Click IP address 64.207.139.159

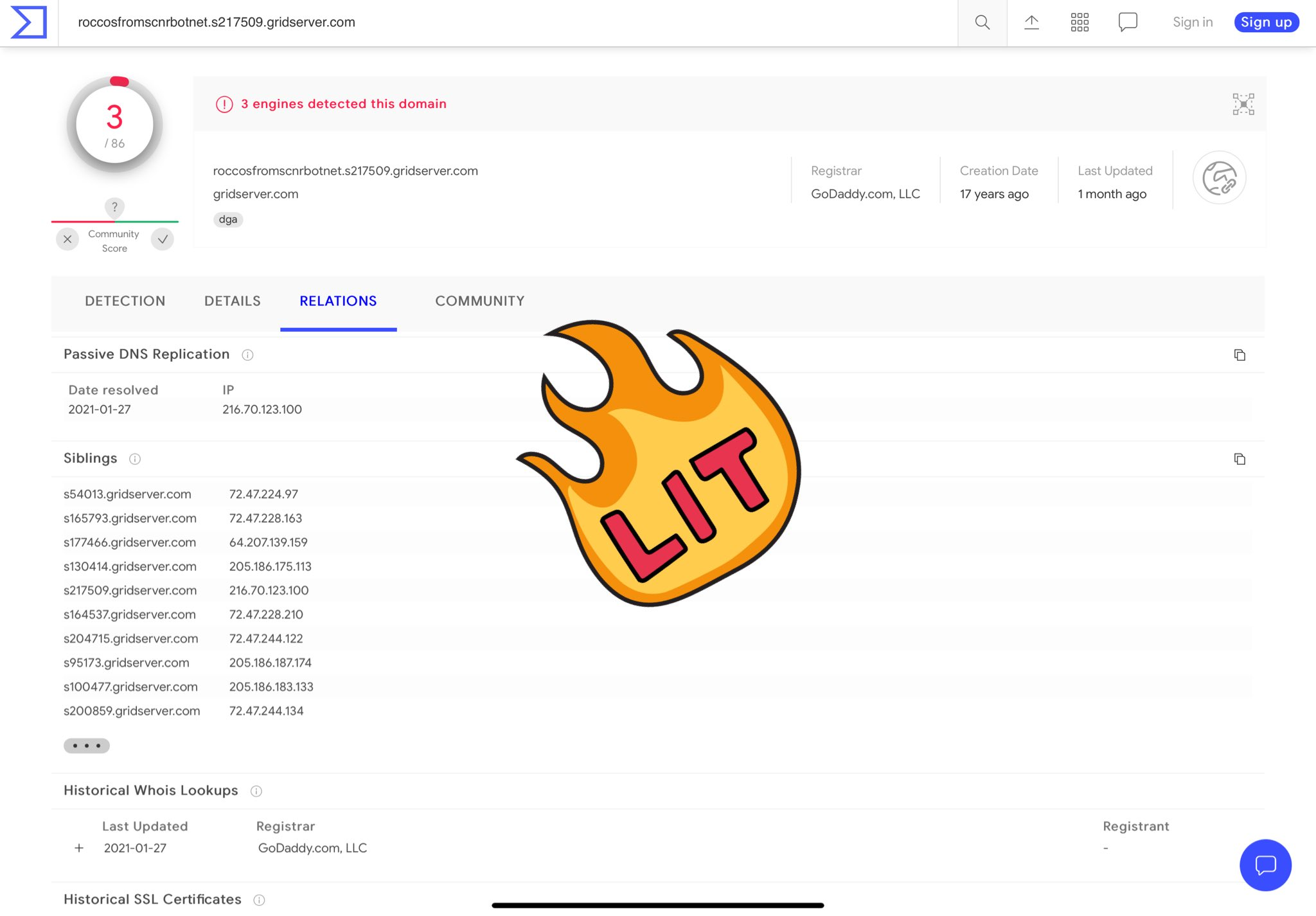point(269,543)
